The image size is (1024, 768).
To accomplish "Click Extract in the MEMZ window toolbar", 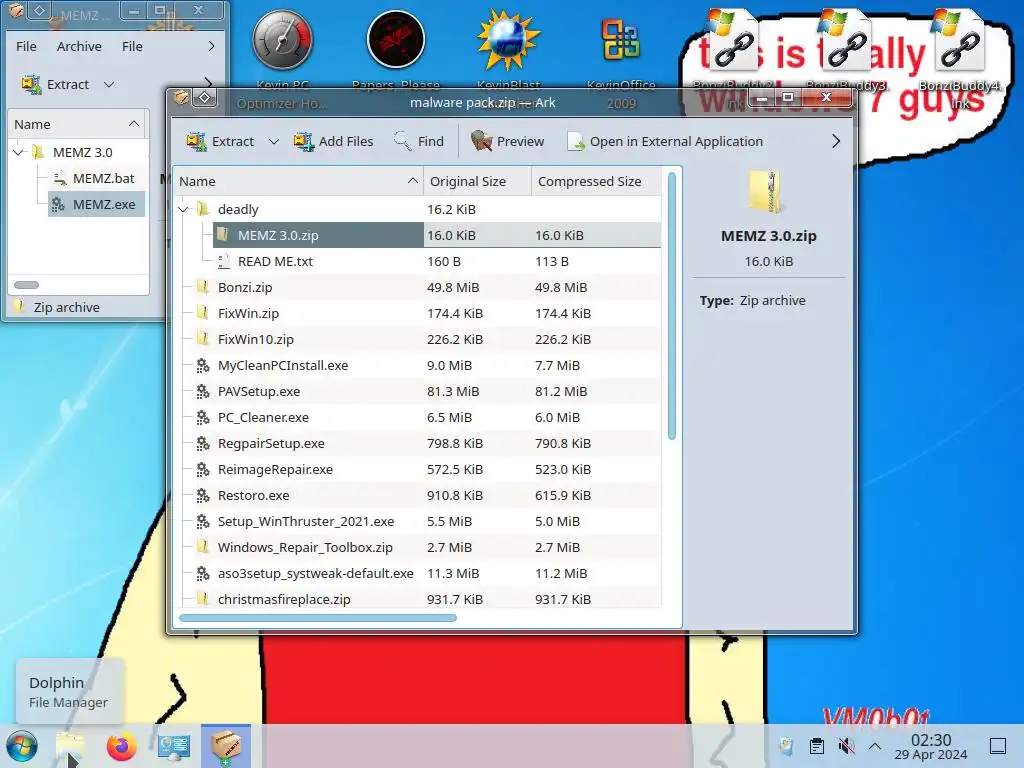I will pos(55,84).
